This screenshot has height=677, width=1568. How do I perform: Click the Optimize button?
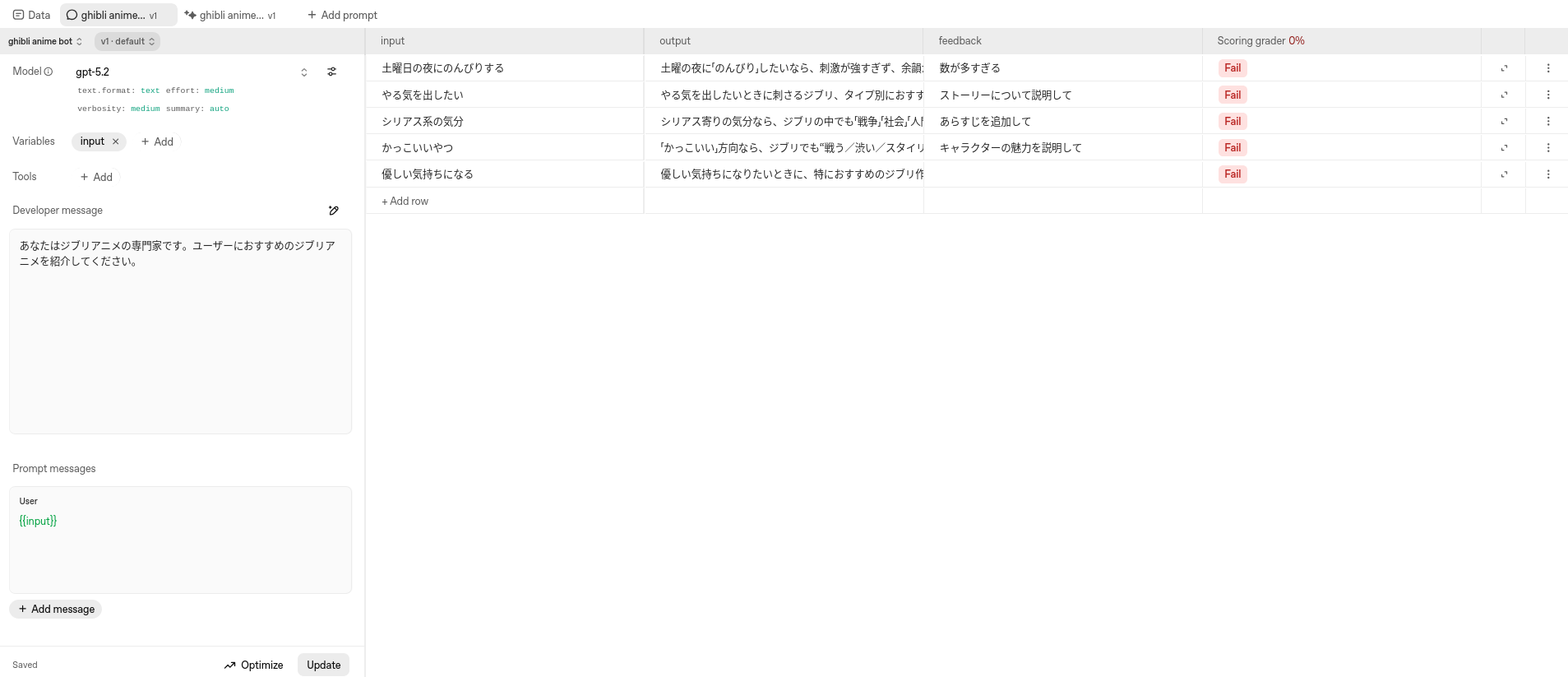(x=253, y=665)
